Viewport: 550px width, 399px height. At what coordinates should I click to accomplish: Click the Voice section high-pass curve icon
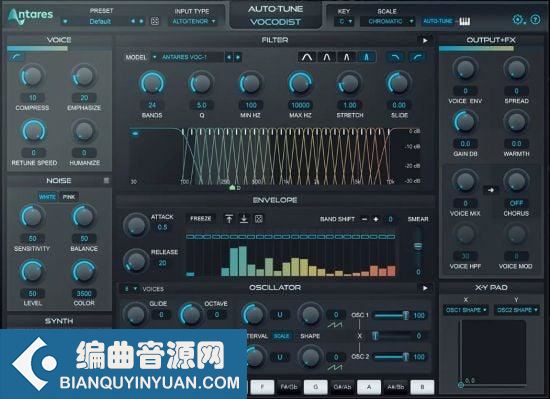[x=17, y=57]
